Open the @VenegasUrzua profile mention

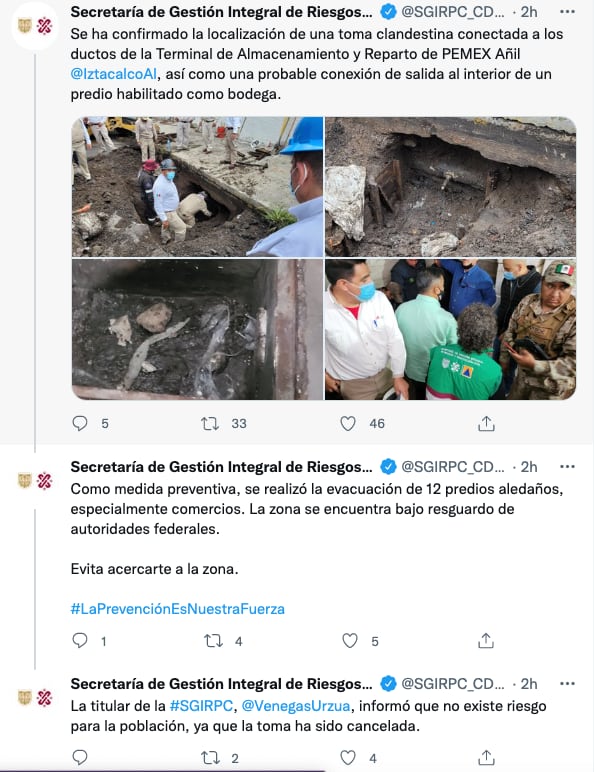click(x=296, y=706)
